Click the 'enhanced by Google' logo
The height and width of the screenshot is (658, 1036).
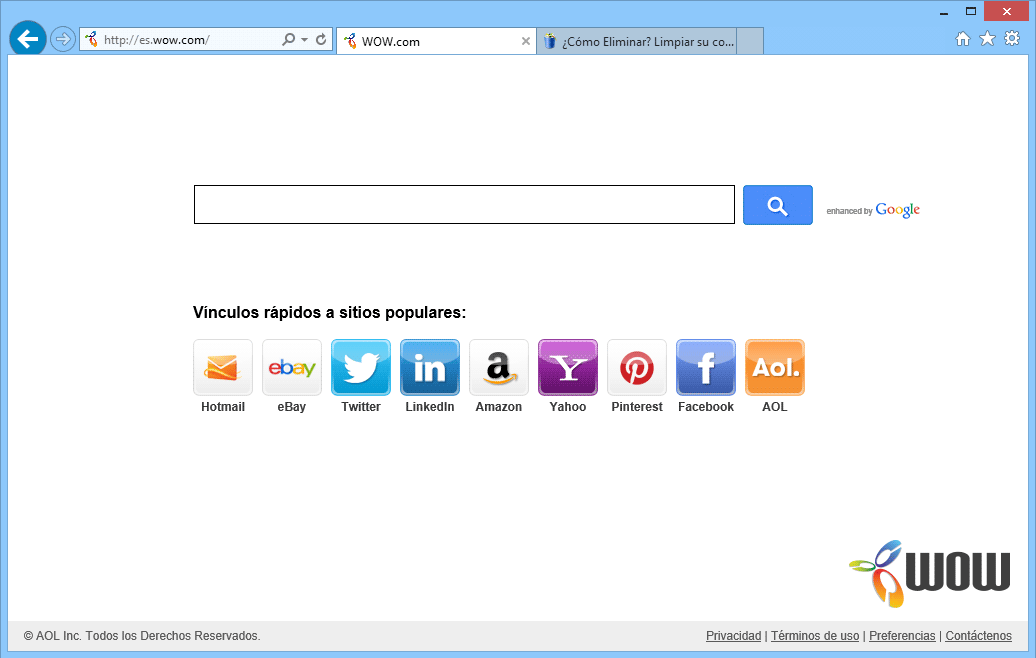tap(873, 210)
